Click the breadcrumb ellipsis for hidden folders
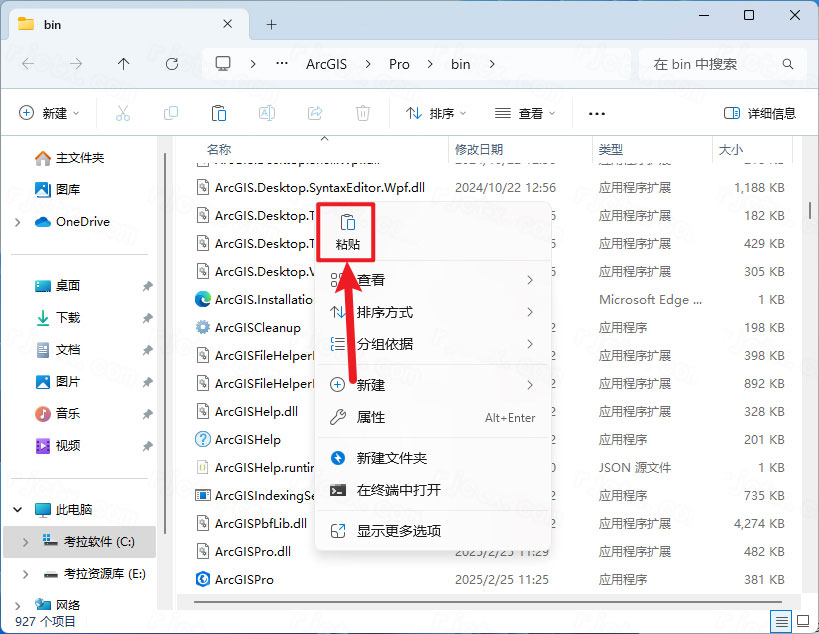This screenshot has width=819, height=634. [282, 64]
